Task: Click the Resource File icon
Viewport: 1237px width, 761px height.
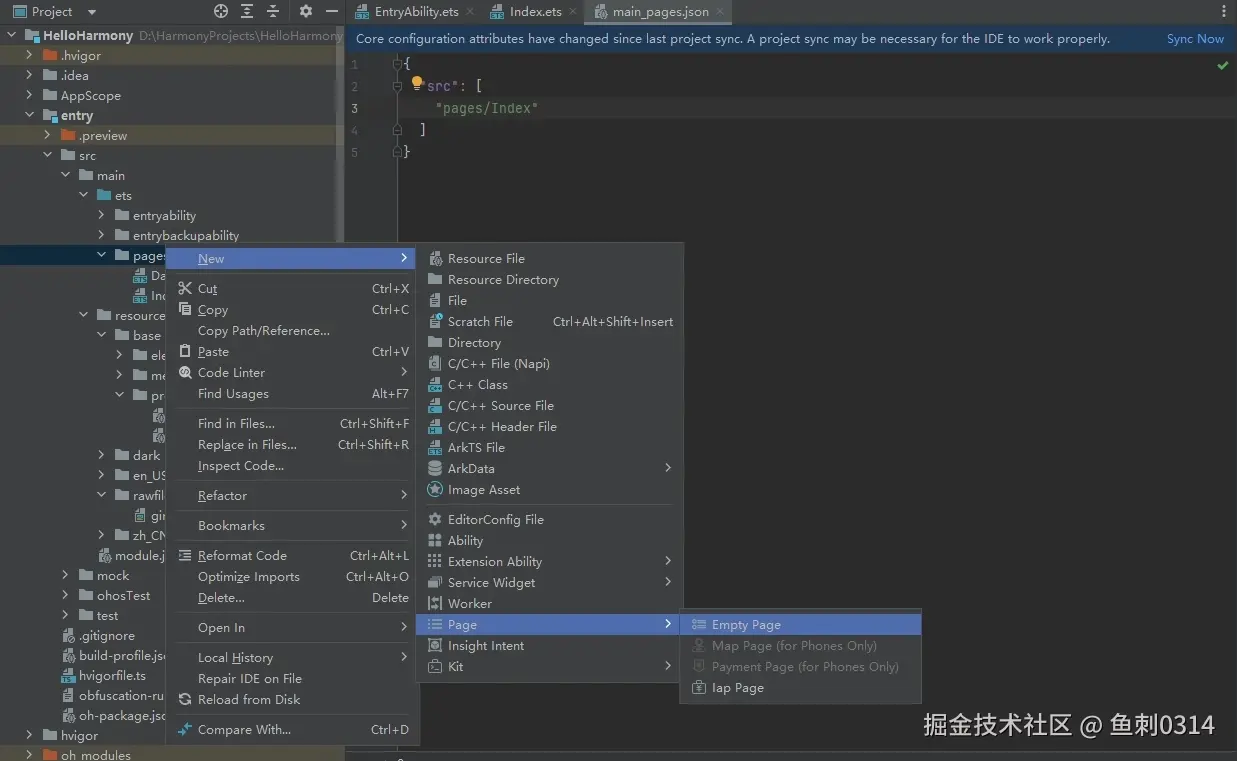Action: click(435, 258)
